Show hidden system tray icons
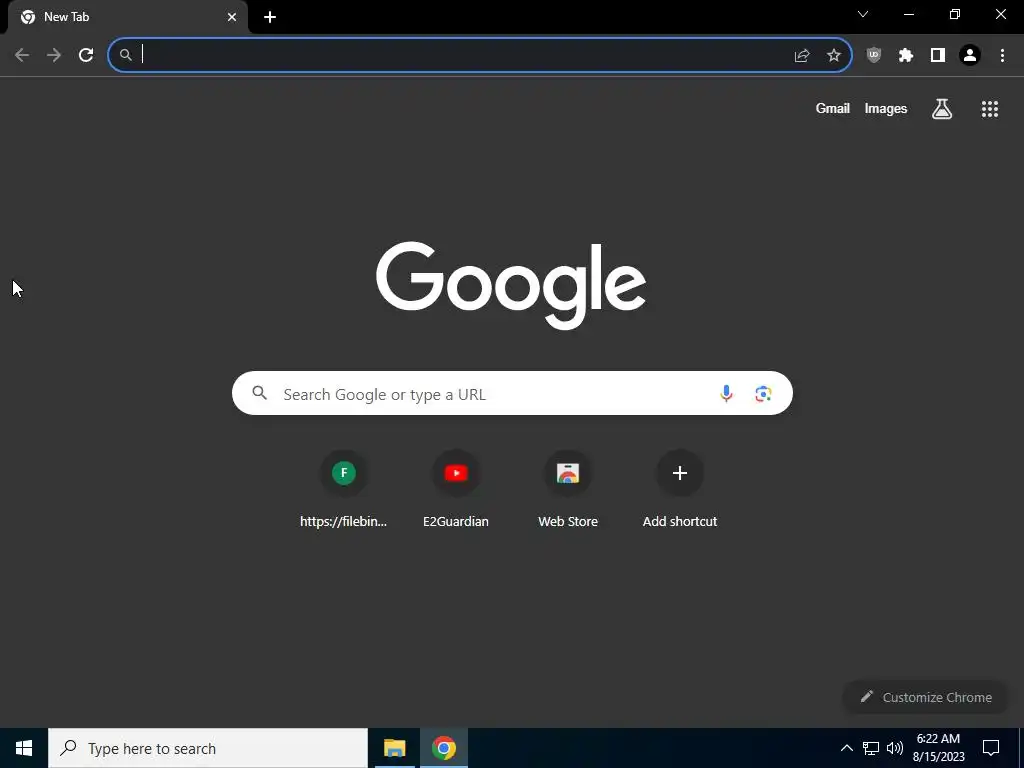The height and width of the screenshot is (768, 1024). pyautogui.click(x=846, y=748)
